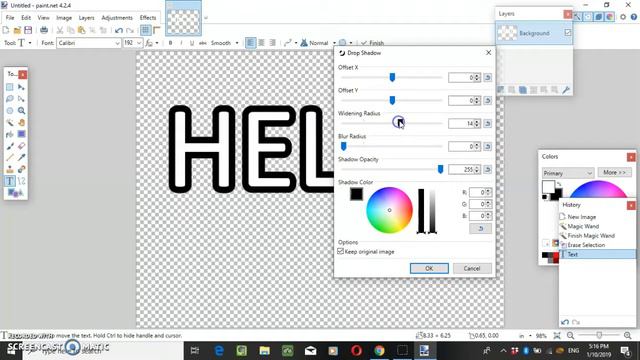Select left text alignment

coord(251,43)
